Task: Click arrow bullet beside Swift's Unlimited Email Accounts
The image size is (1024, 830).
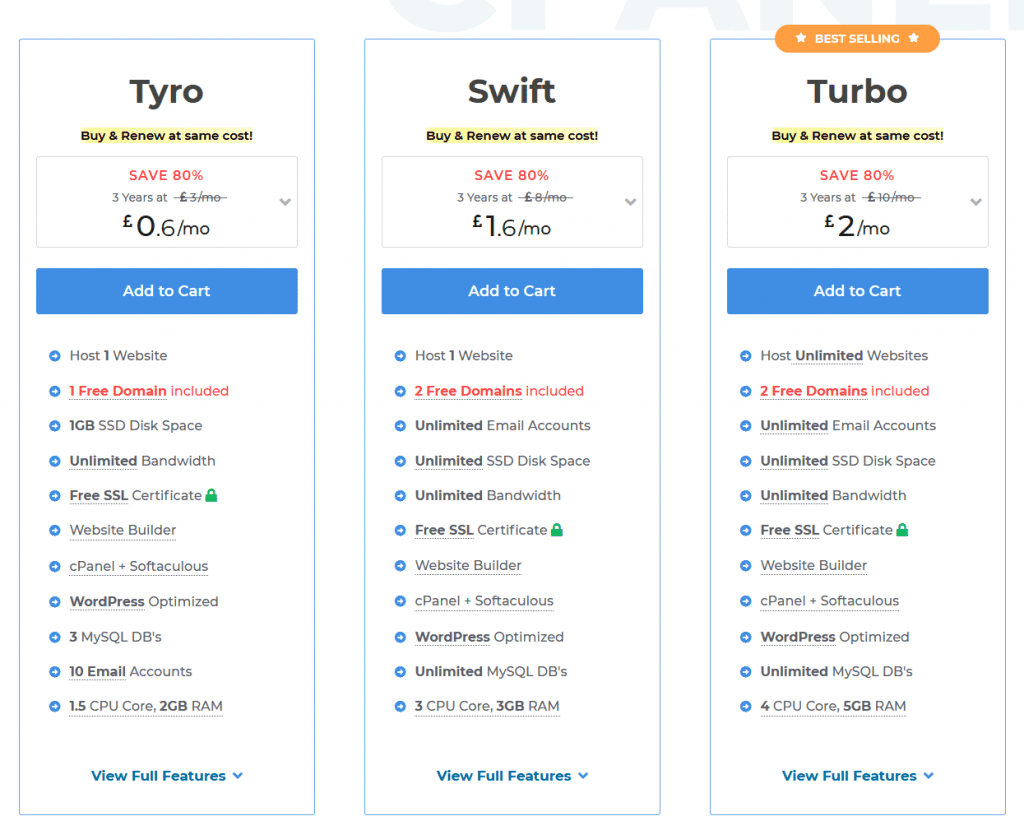Action: [x=400, y=426]
